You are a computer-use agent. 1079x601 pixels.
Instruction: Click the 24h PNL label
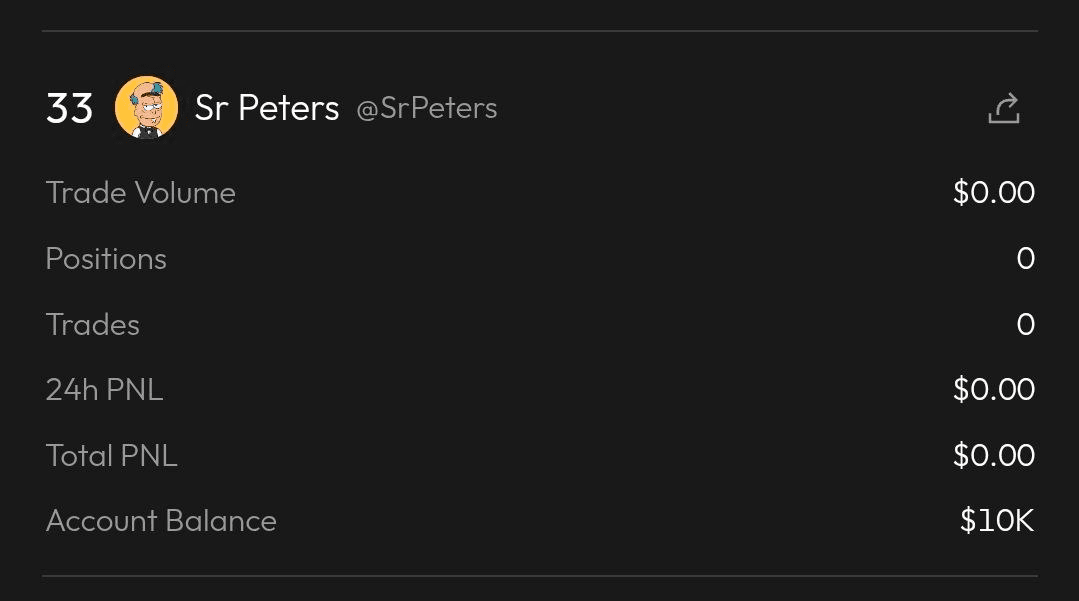104,390
